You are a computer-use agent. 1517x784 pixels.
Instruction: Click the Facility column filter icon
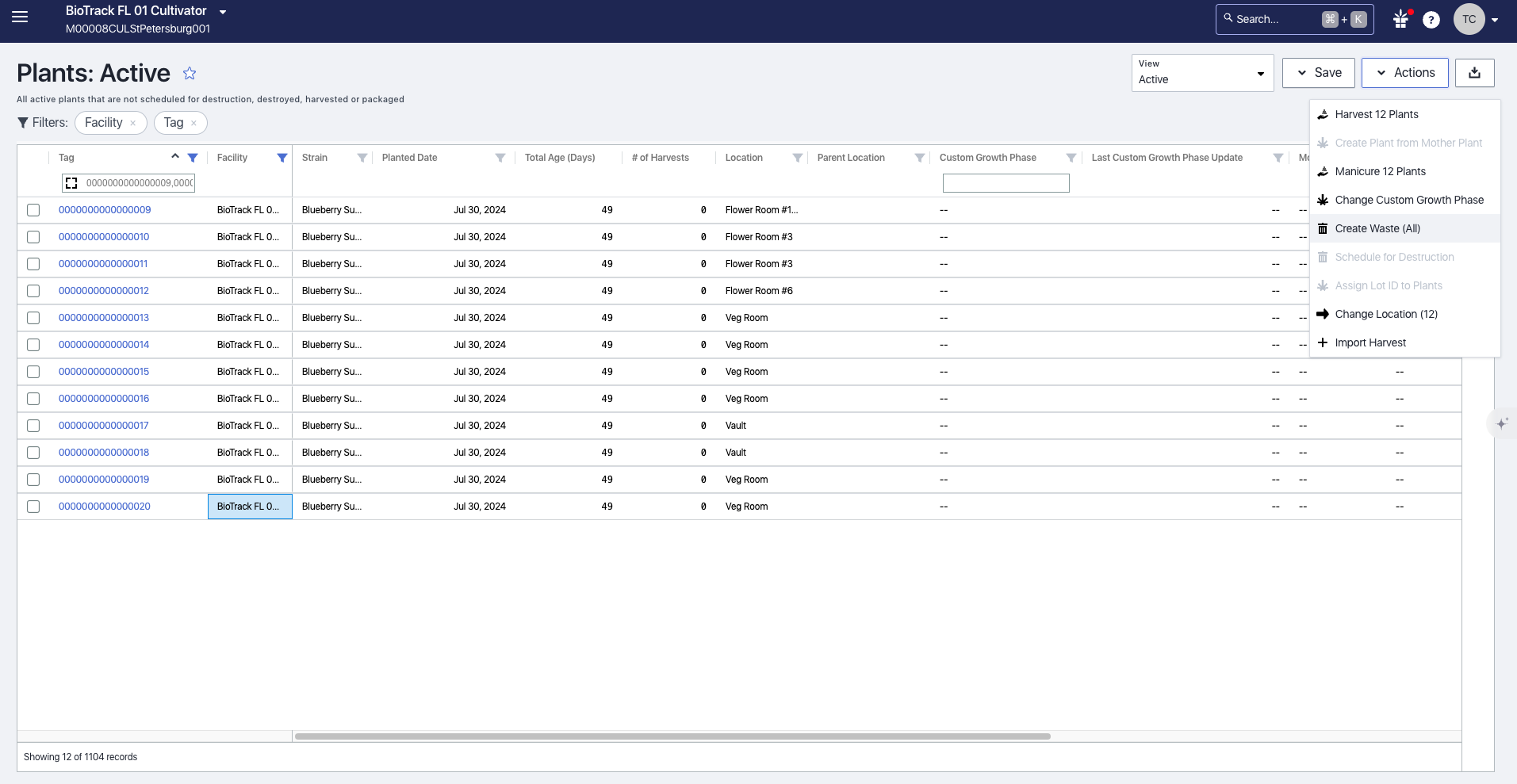coord(282,158)
